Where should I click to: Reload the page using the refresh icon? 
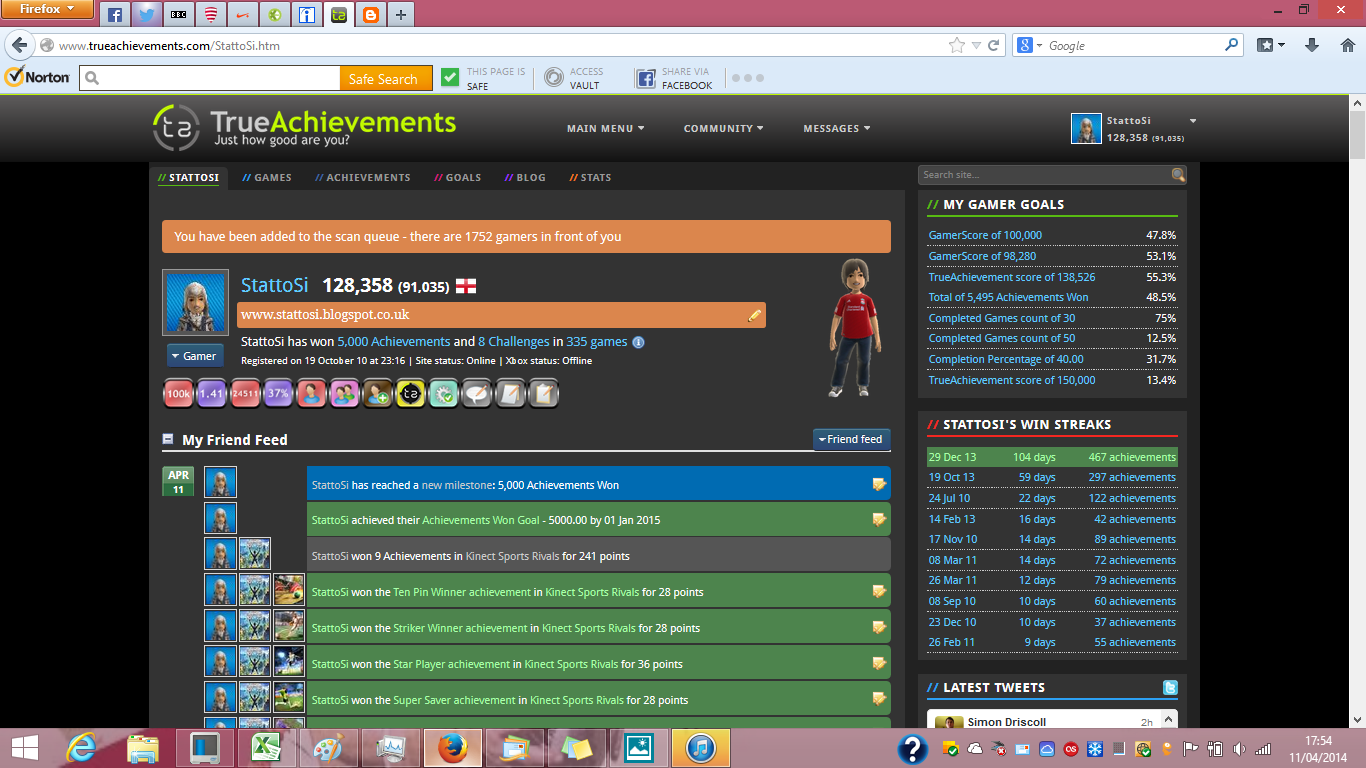(993, 45)
